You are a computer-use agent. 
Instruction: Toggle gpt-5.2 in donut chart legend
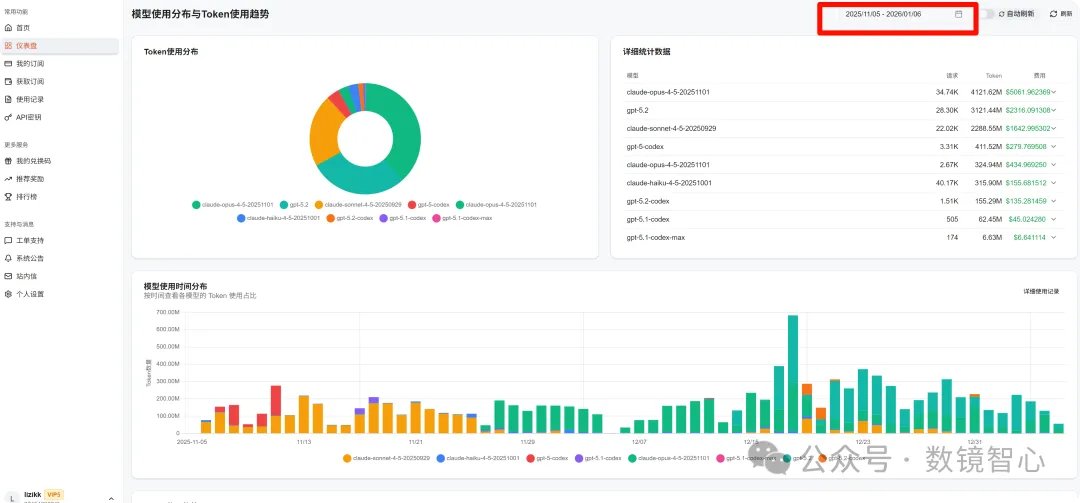coord(295,205)
